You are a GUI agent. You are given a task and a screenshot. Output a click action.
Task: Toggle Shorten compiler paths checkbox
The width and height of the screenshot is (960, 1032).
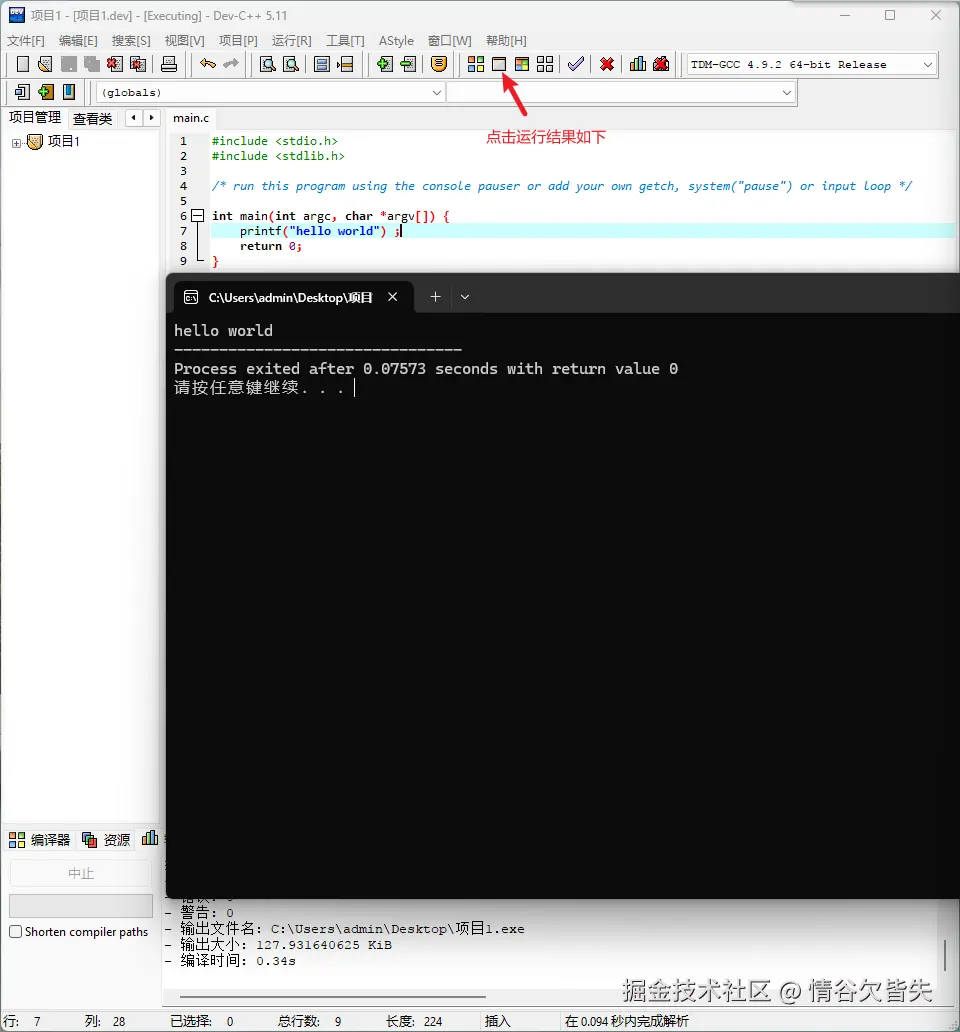[x=16, y=931]
